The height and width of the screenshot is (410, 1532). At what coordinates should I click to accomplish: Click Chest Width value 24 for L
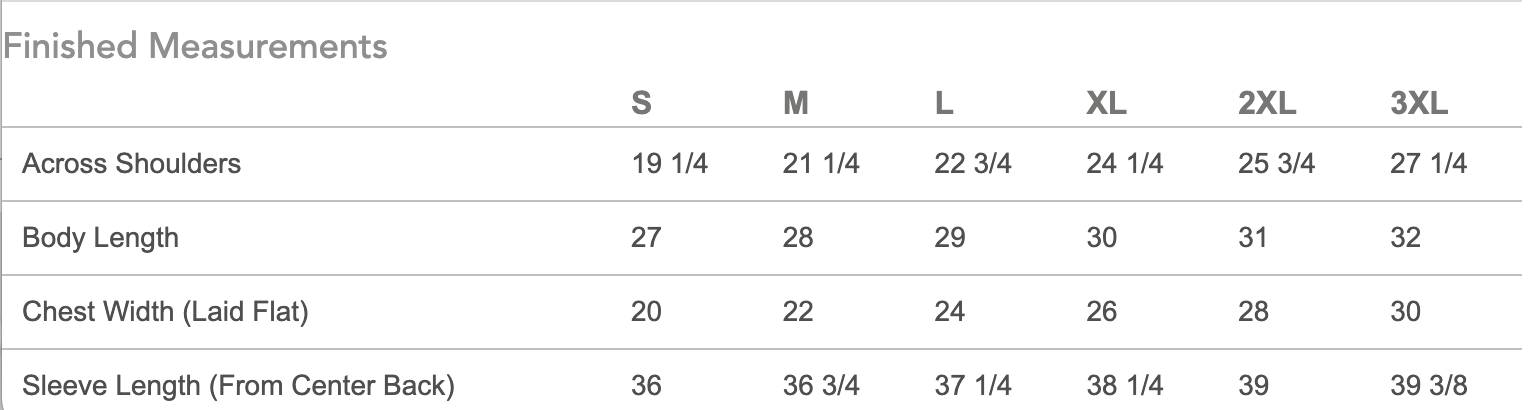point(950,312)
